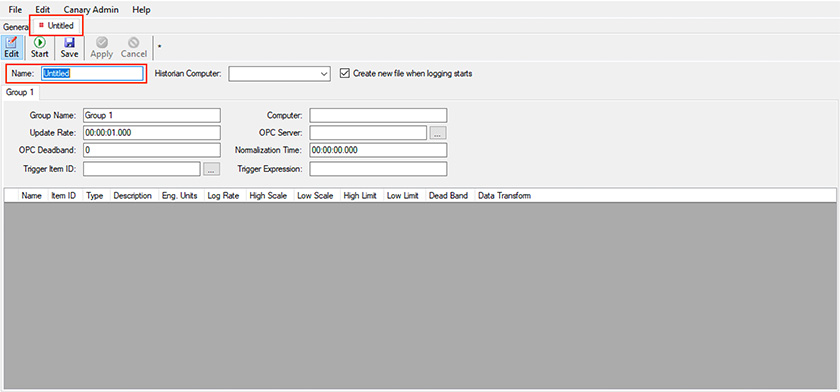The image size is (840, 392).
Task: Start logging with the Start icon
Action: tap(40, 48)
